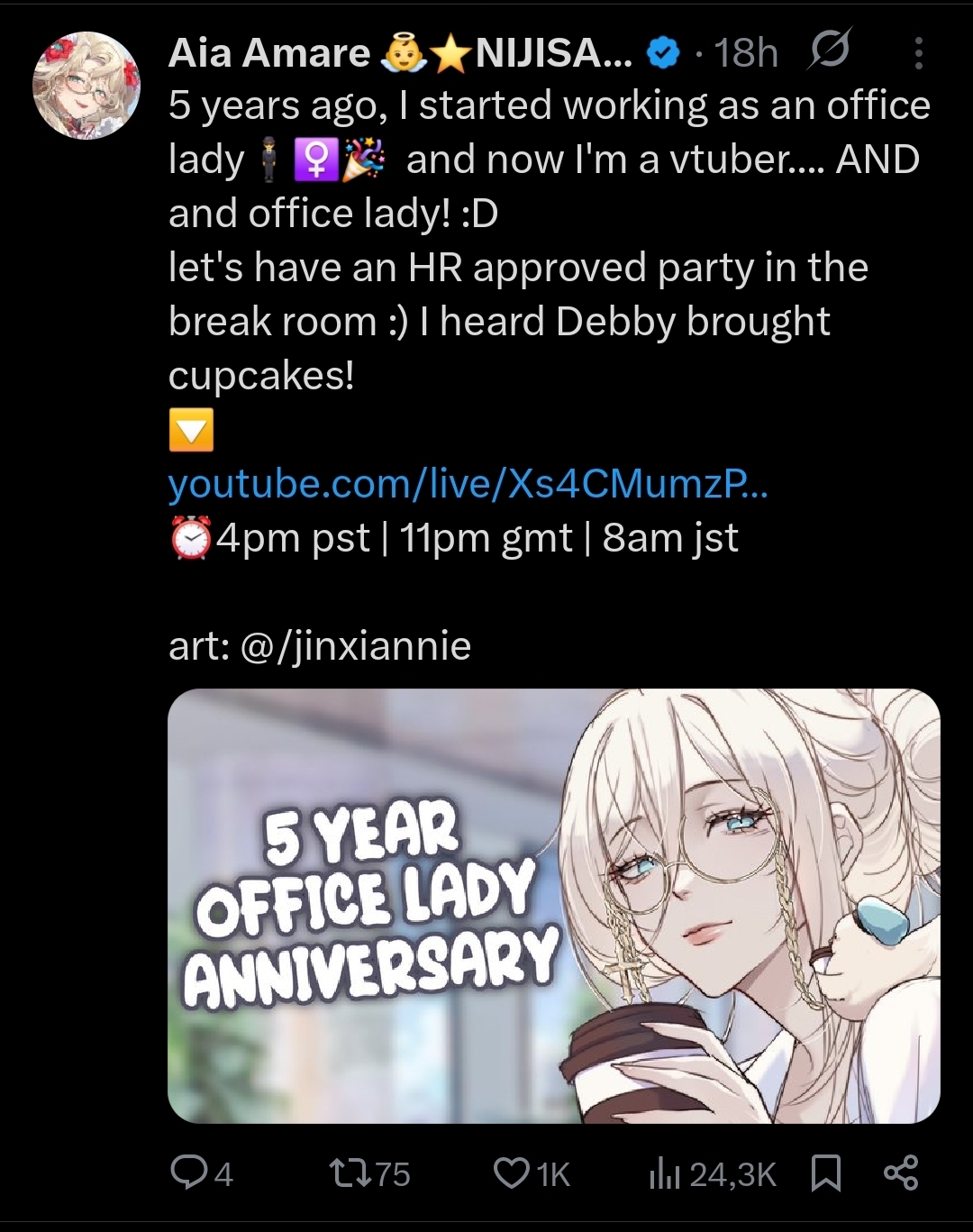Tap the reply count 4
The width and height of the screenshot is (973, 1232).
tap(223, 1173)
